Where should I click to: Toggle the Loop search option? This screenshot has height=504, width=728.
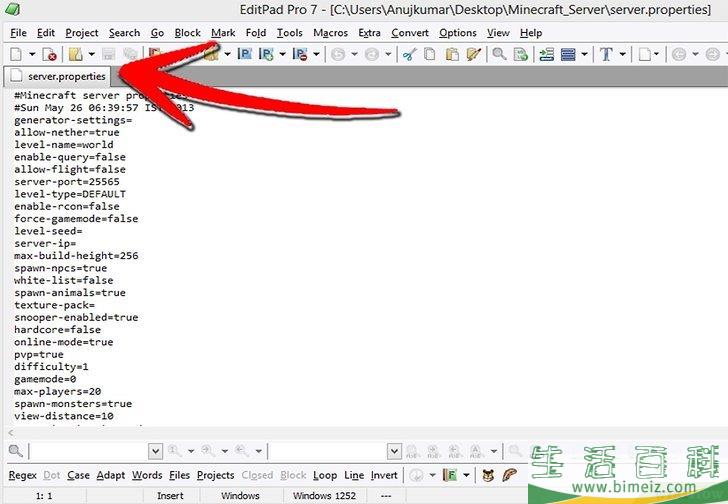325,475
